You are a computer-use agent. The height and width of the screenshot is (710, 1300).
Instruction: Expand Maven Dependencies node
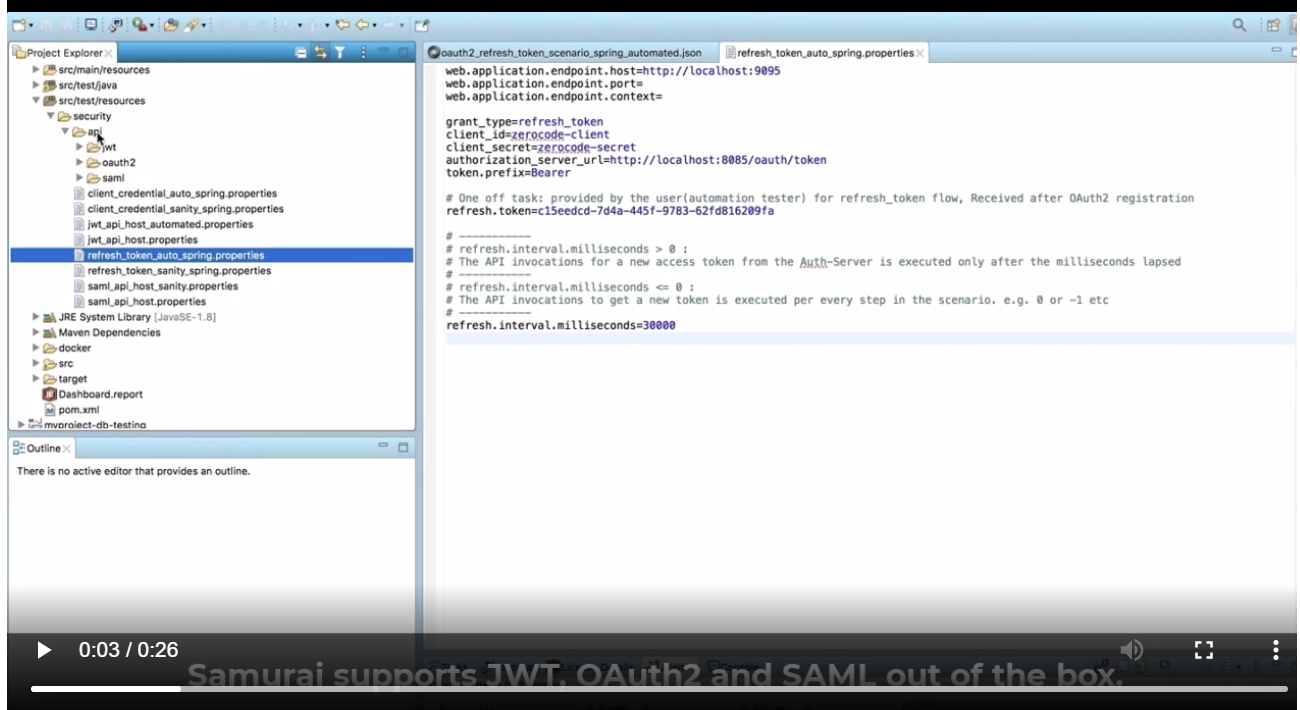[36, 332]
